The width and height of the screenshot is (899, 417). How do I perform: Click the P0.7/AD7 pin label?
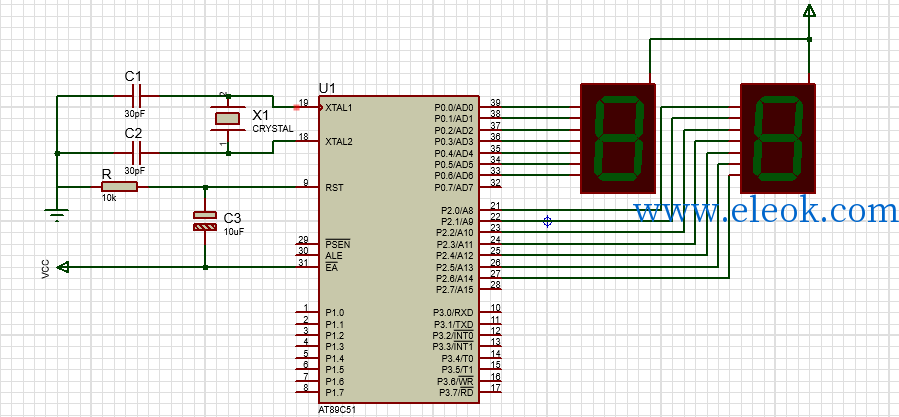(x=454, y=187)
